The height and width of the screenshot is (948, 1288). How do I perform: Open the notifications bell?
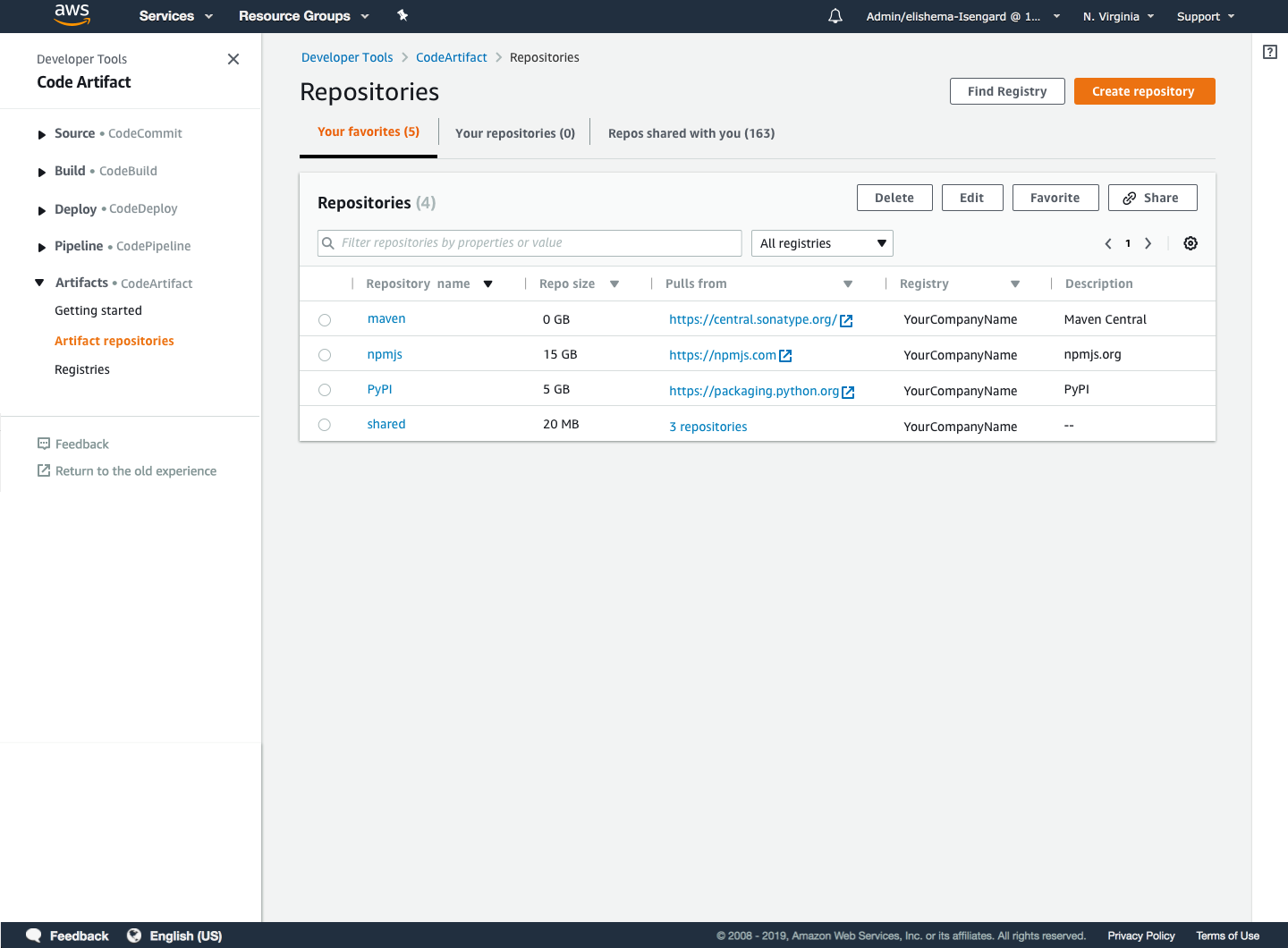pyautogui.click(x=835, y=16)
